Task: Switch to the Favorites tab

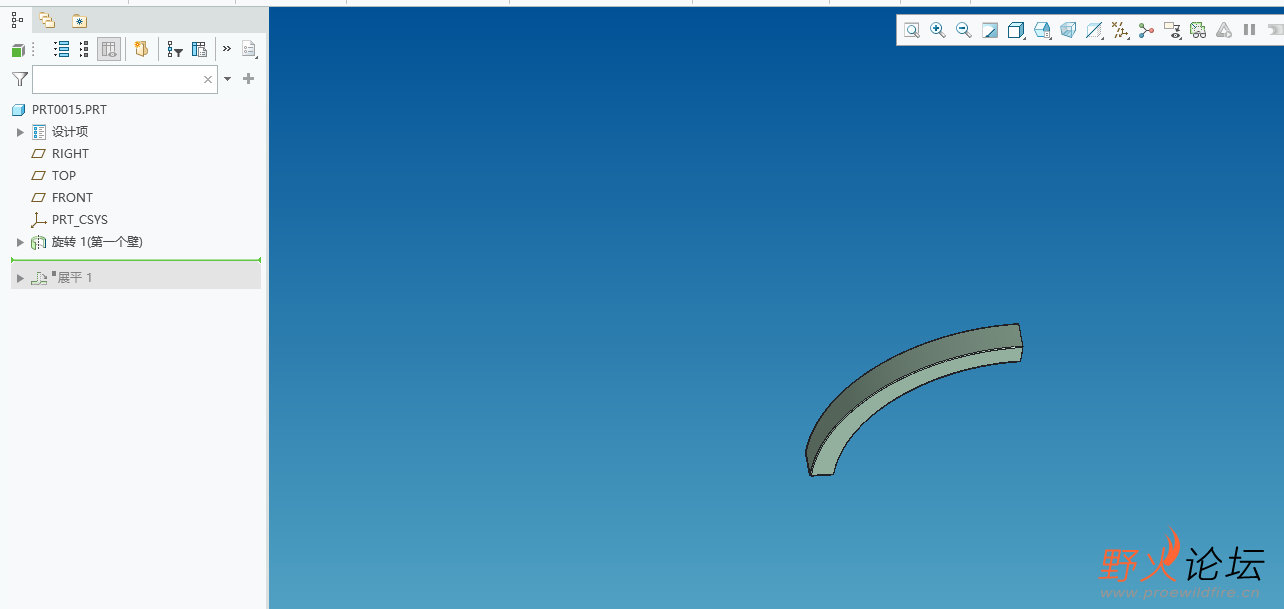Action: [78, 20]
